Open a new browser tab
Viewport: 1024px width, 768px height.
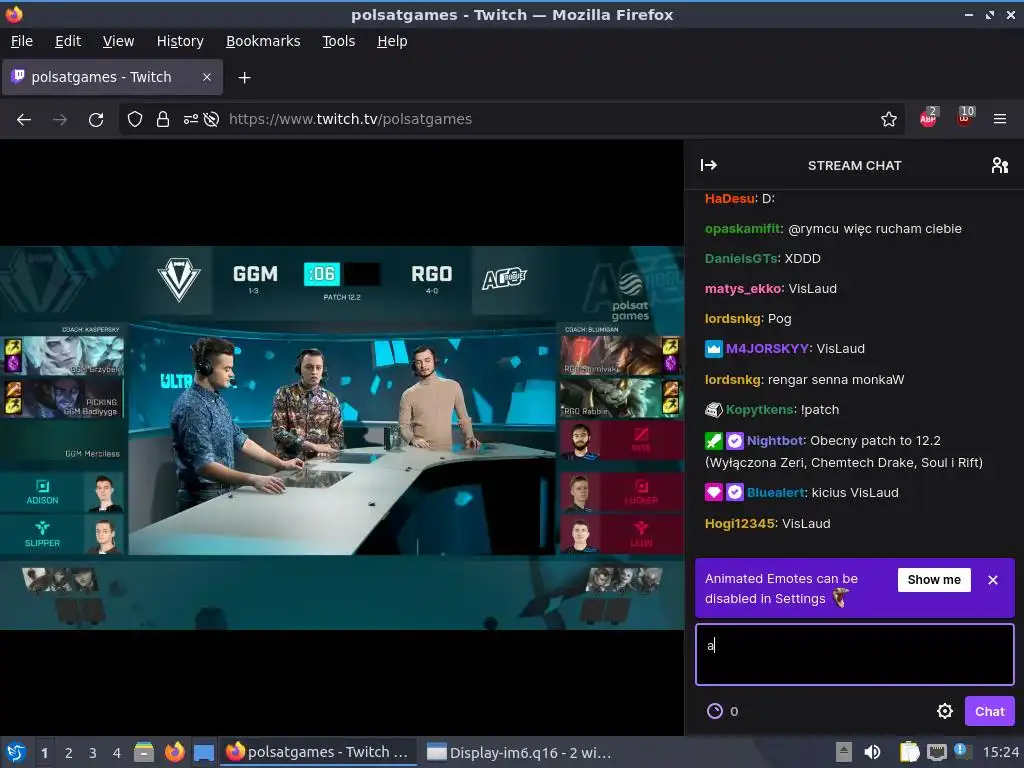point(244,78)
